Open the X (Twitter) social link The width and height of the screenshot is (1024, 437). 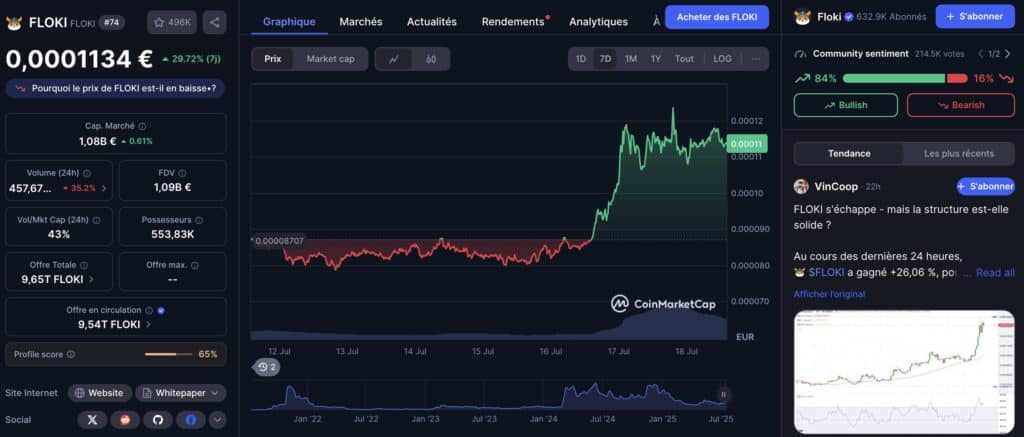(92, 420)
